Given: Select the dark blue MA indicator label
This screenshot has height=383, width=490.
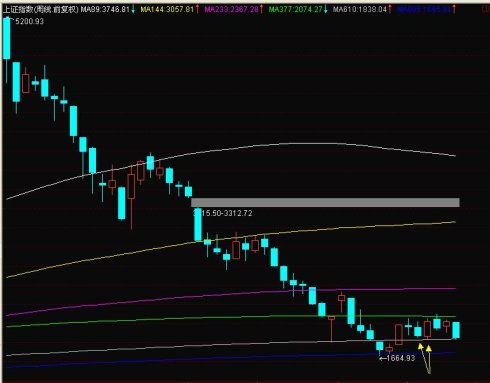Looking at the screenshot, I should pyautogui.click(x=424, y=9).
